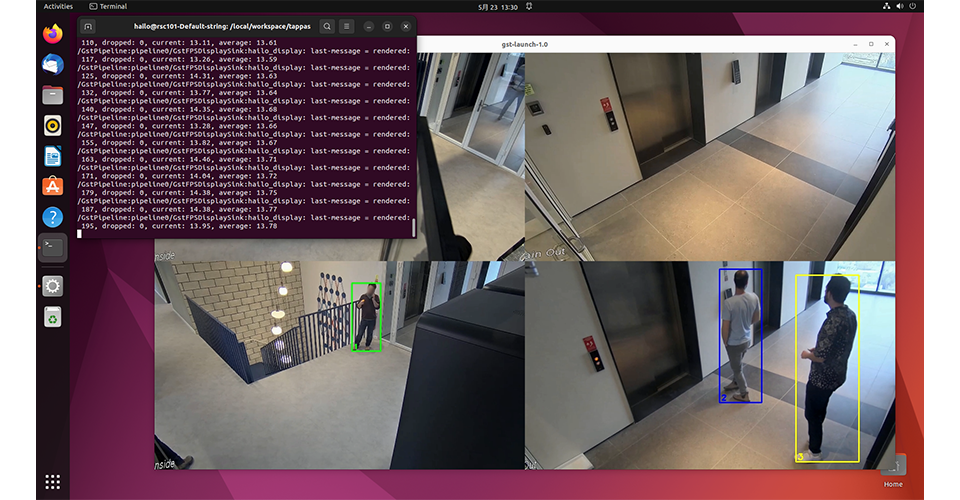This screenshot has height=500, width=960.
Task: Click the terminal vertical scrollbar
Action: [413, 228]
